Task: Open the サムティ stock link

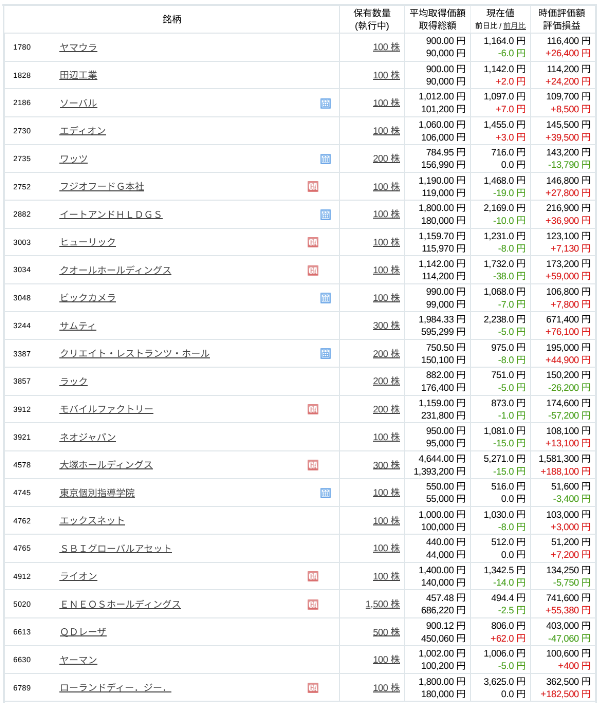Action: 78,326
